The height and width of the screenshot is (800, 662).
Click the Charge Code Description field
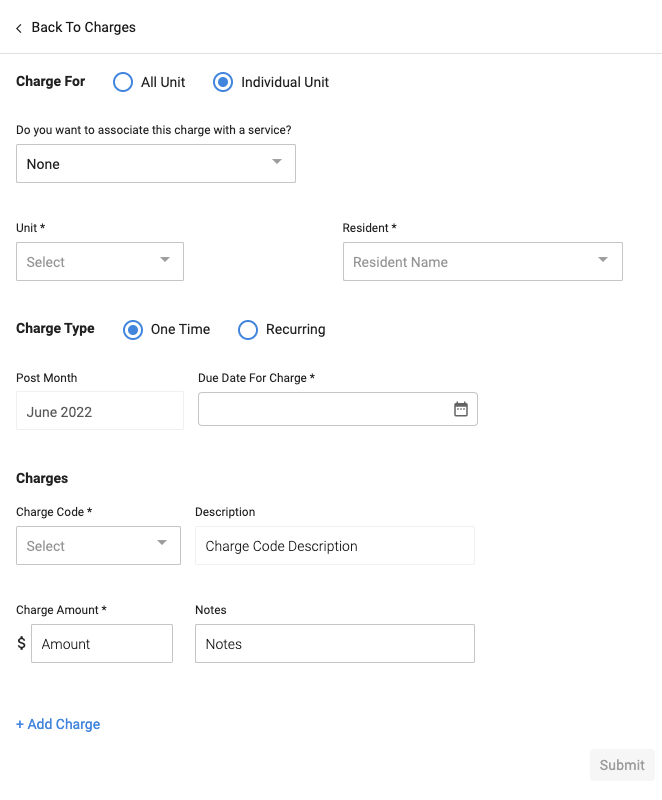tap(334, 546)
